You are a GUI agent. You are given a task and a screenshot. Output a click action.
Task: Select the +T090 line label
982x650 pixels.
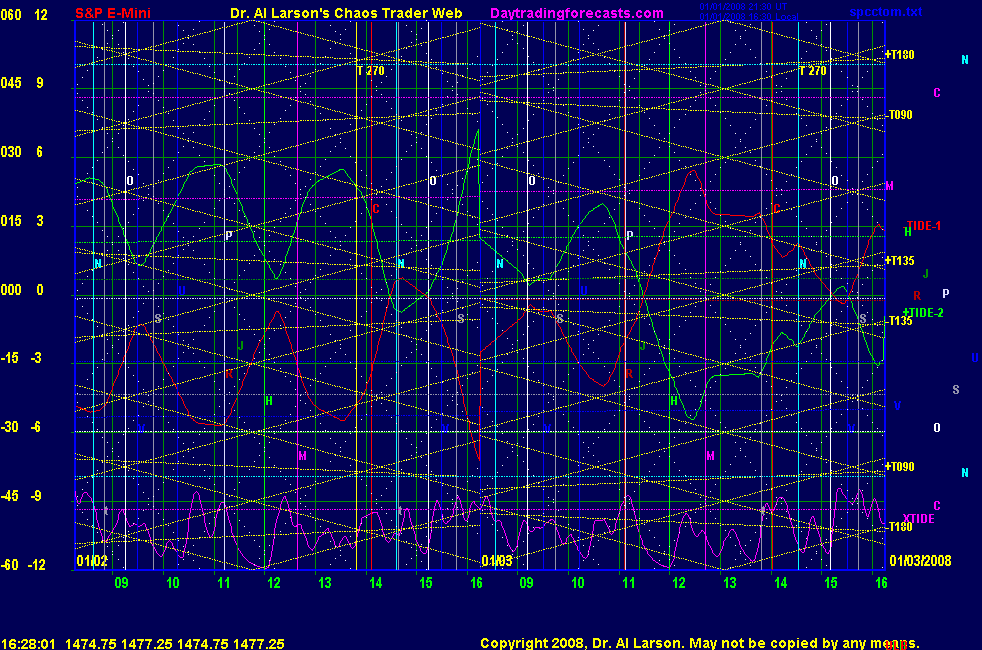(899, 467)
